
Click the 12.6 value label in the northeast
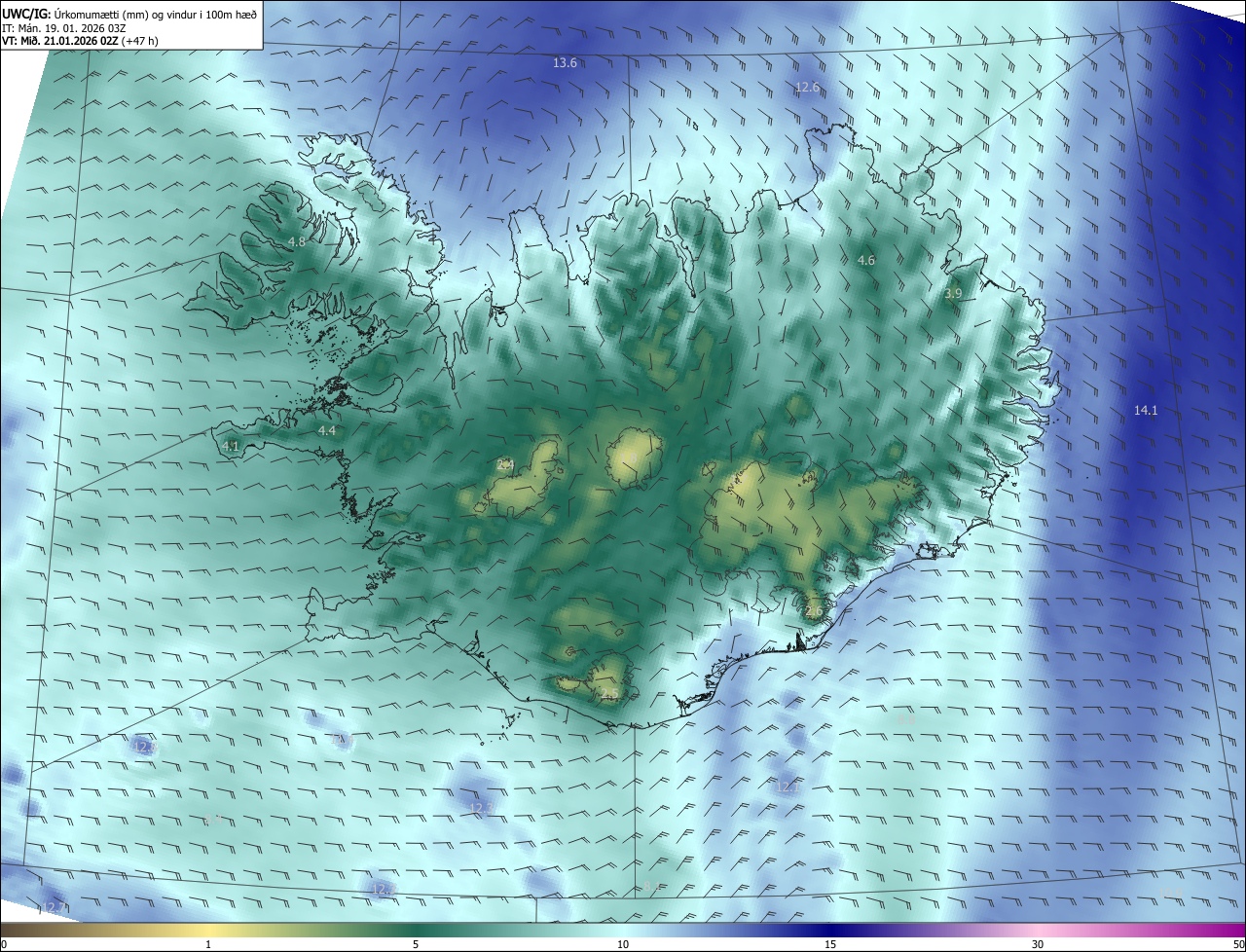[807, 88]
